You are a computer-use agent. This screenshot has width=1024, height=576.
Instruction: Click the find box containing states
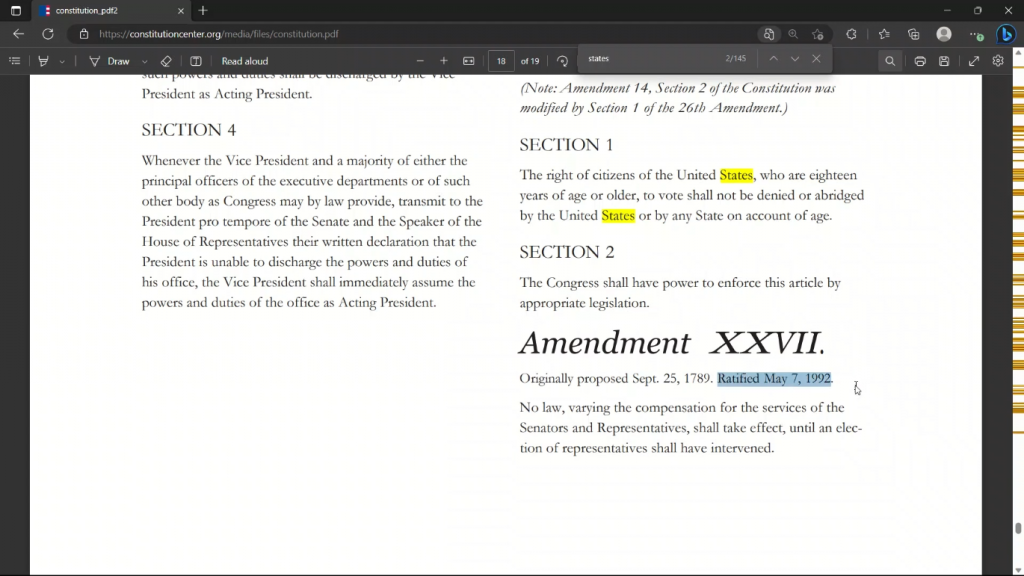[653, 58]
